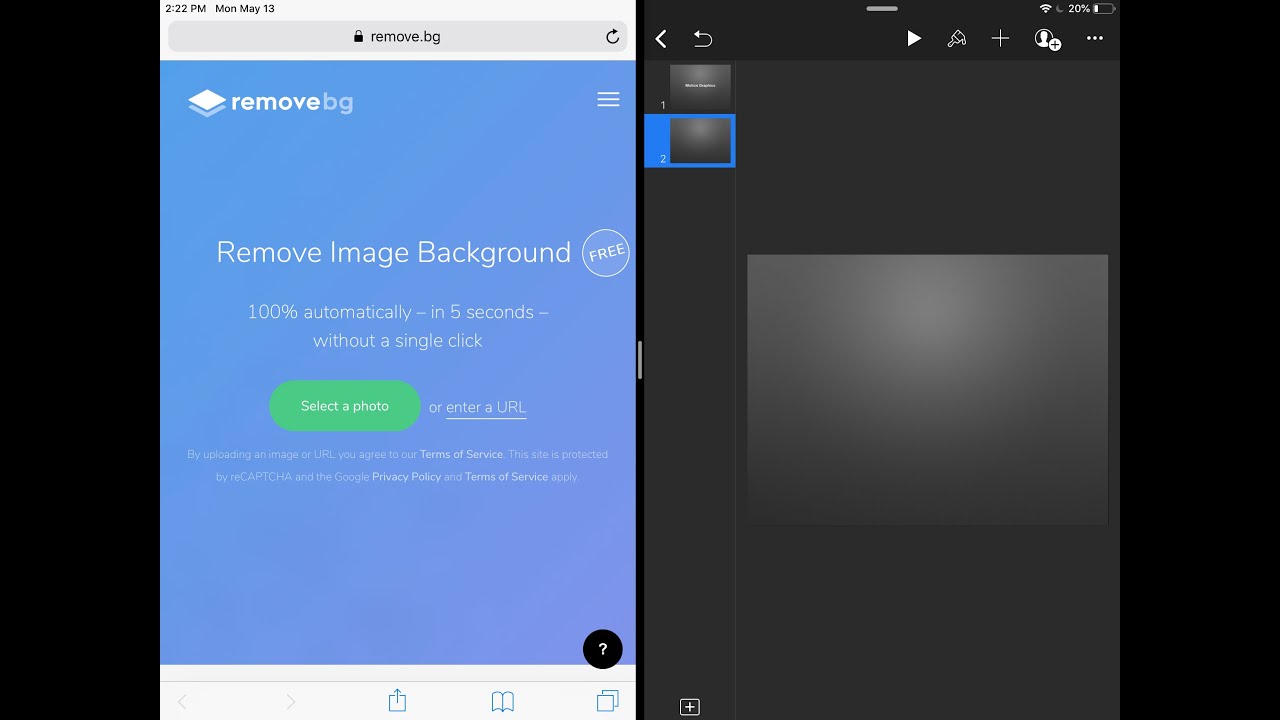Tap the 'without a single click' text
This screenshot has width=1280, height=720.
pos(398,340)
